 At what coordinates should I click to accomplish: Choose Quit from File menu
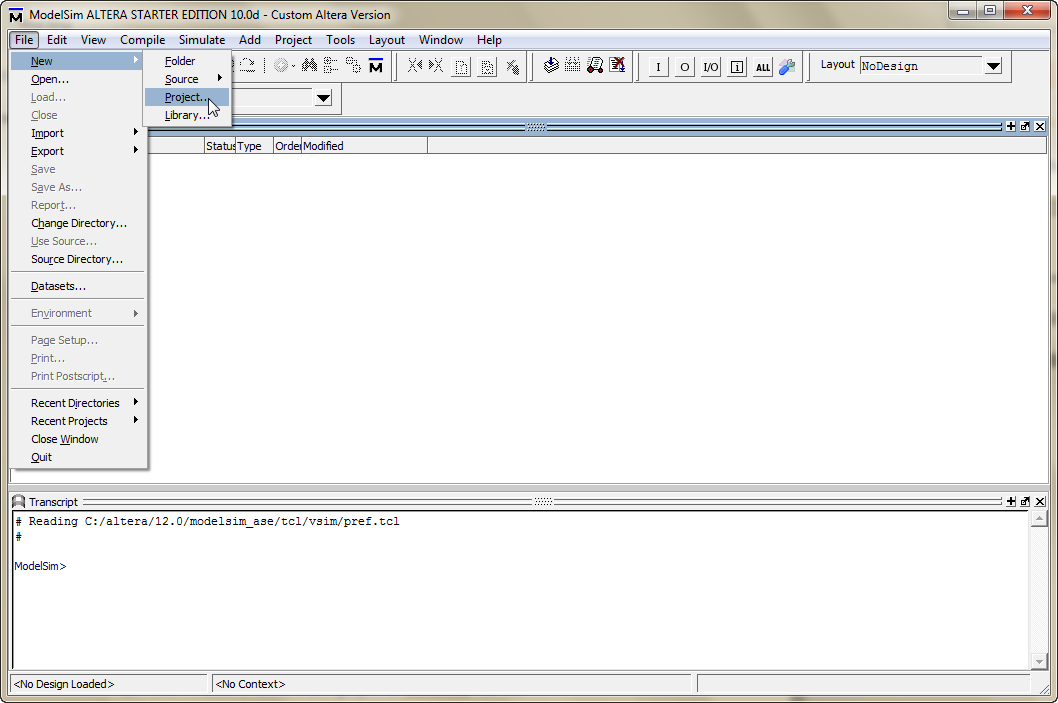coord(78,457)
